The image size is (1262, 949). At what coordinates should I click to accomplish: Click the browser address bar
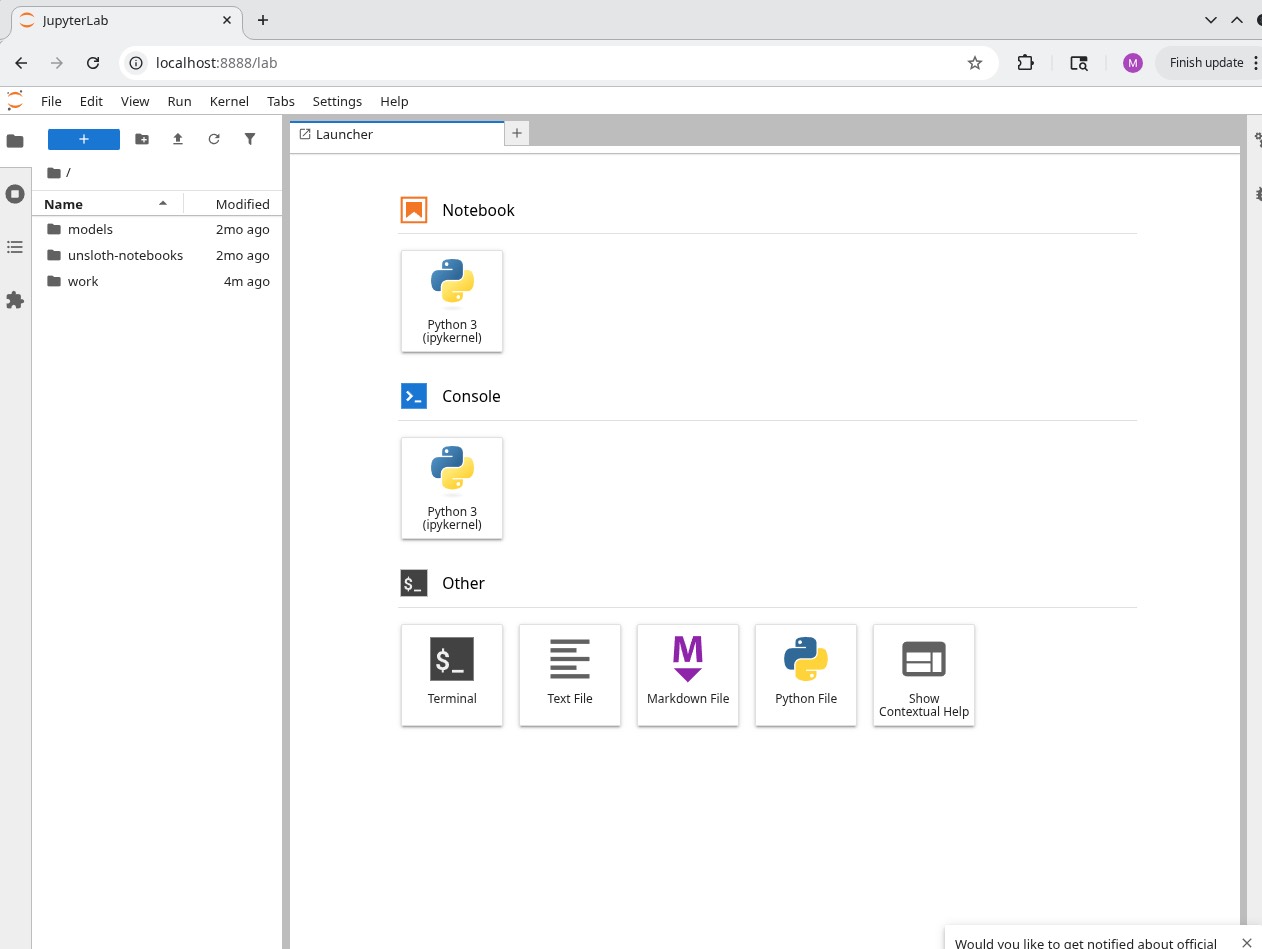tap(550, 63)
